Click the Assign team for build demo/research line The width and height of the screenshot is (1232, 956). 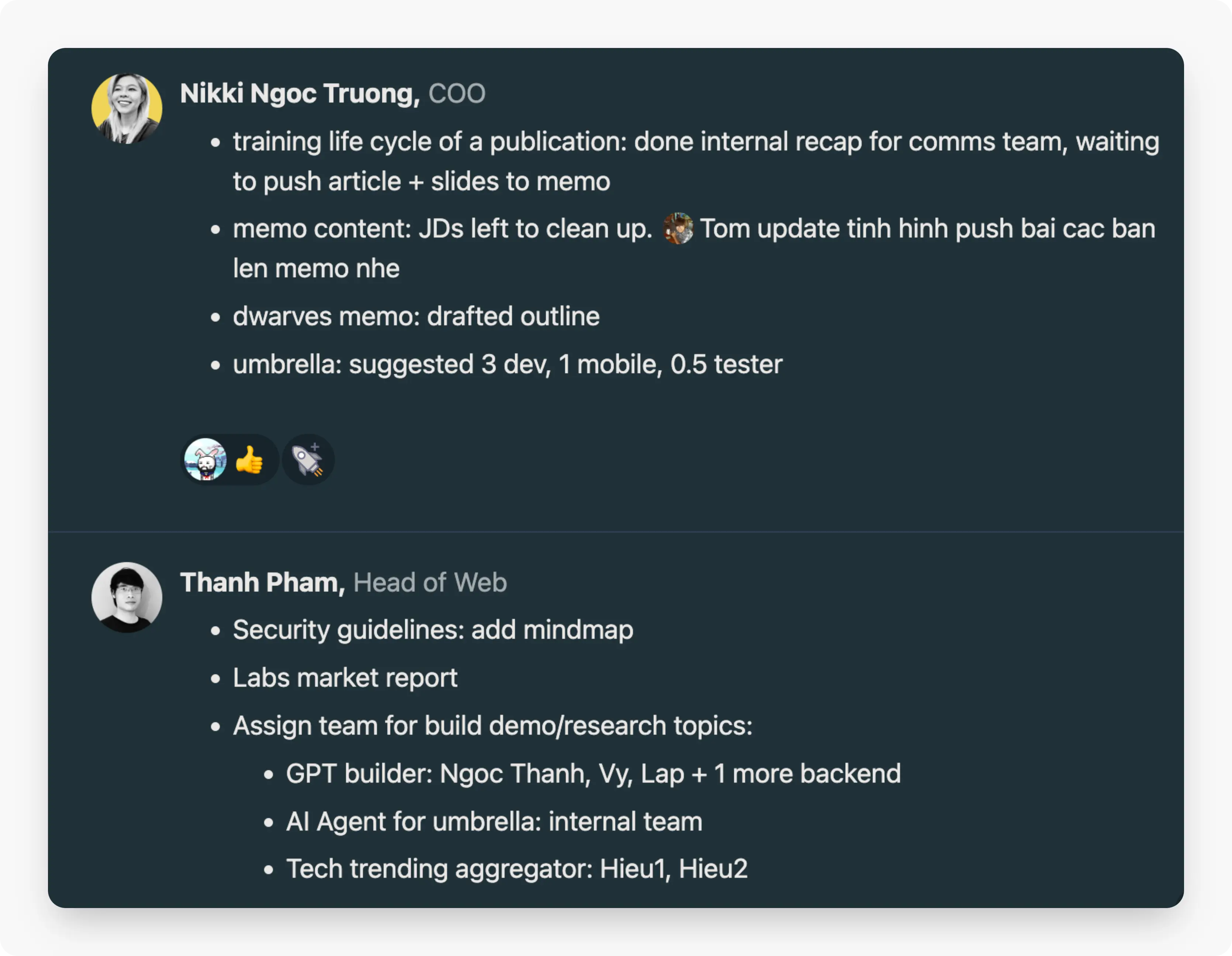pyautogui.click(x=493, y=726)
